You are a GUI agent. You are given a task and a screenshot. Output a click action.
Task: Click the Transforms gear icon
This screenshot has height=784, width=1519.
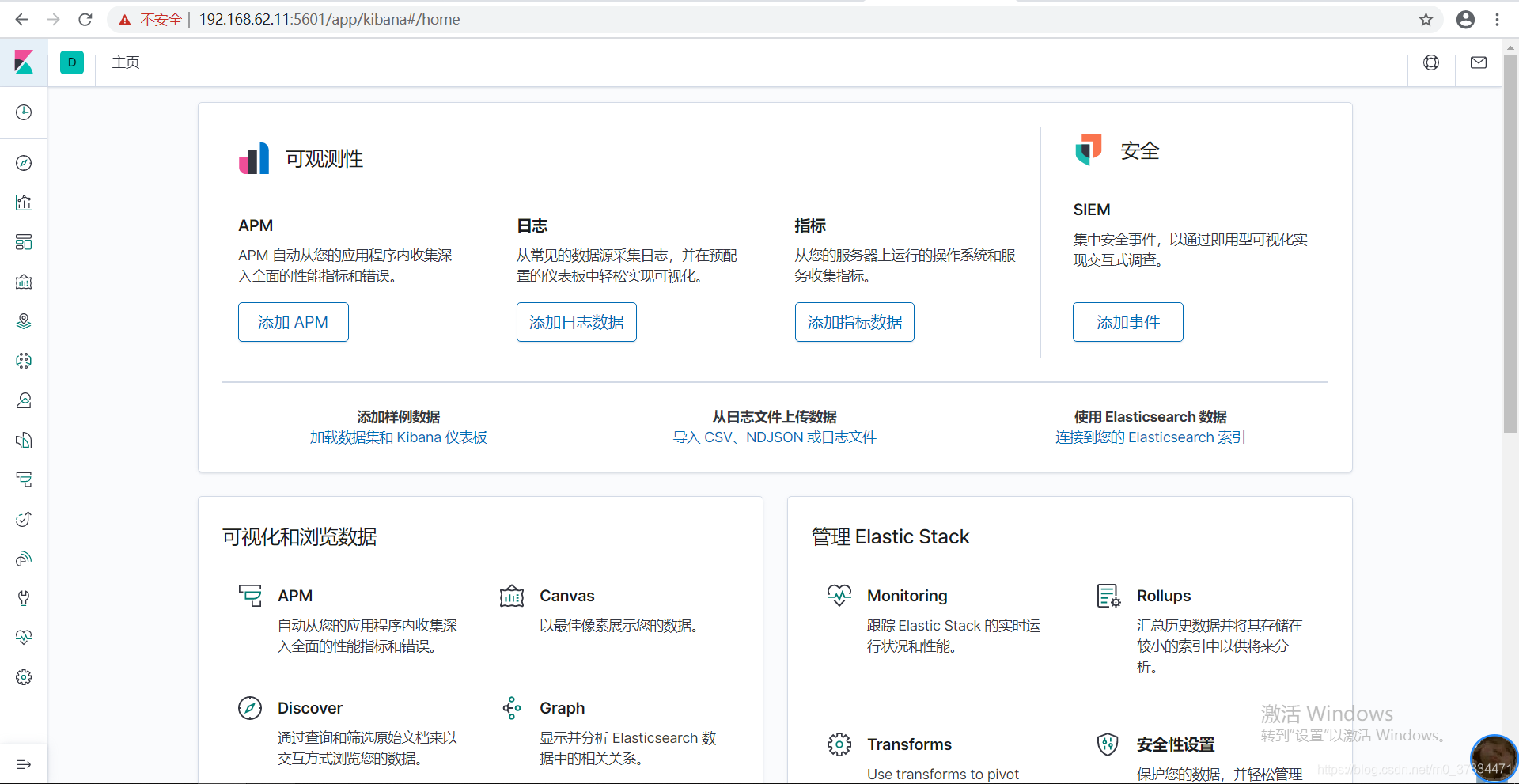839,744
